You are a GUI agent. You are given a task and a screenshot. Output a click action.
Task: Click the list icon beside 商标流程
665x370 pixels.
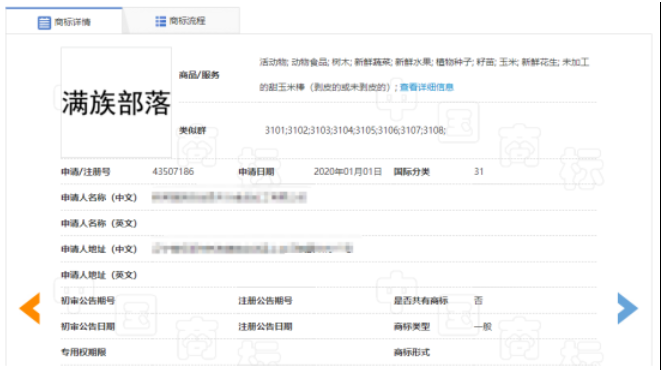tap(161, 21)
